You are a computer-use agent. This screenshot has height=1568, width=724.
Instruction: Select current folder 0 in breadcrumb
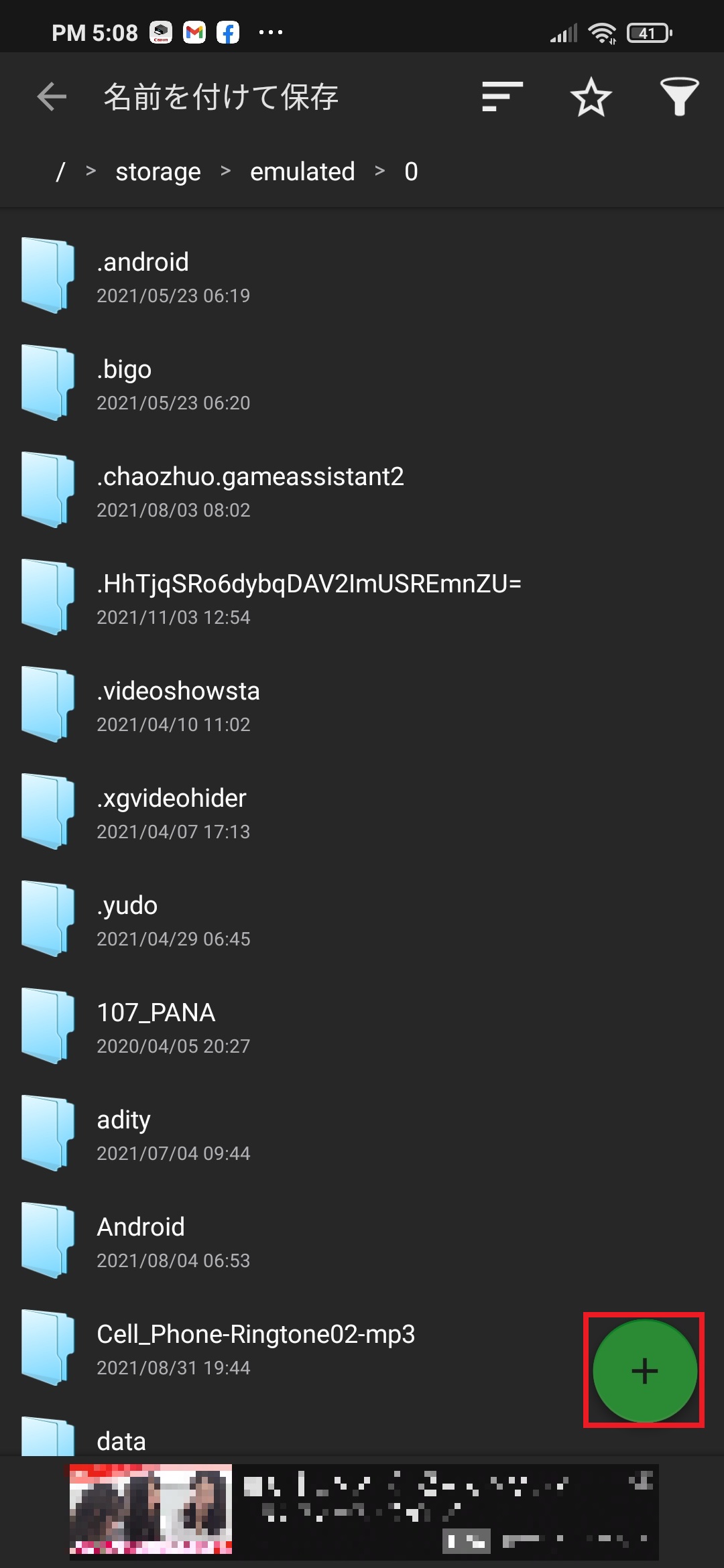pos(411,172)
